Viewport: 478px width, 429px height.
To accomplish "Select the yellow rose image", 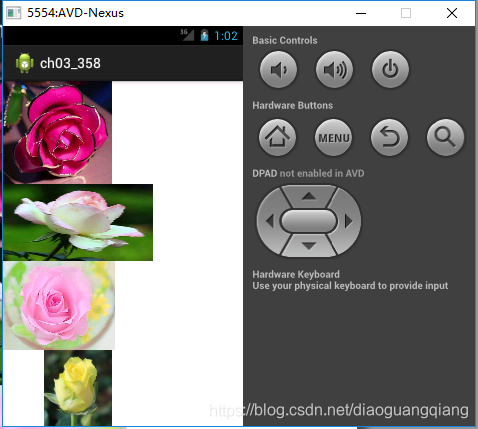I will pyautogui.click(x=78, y=388).
